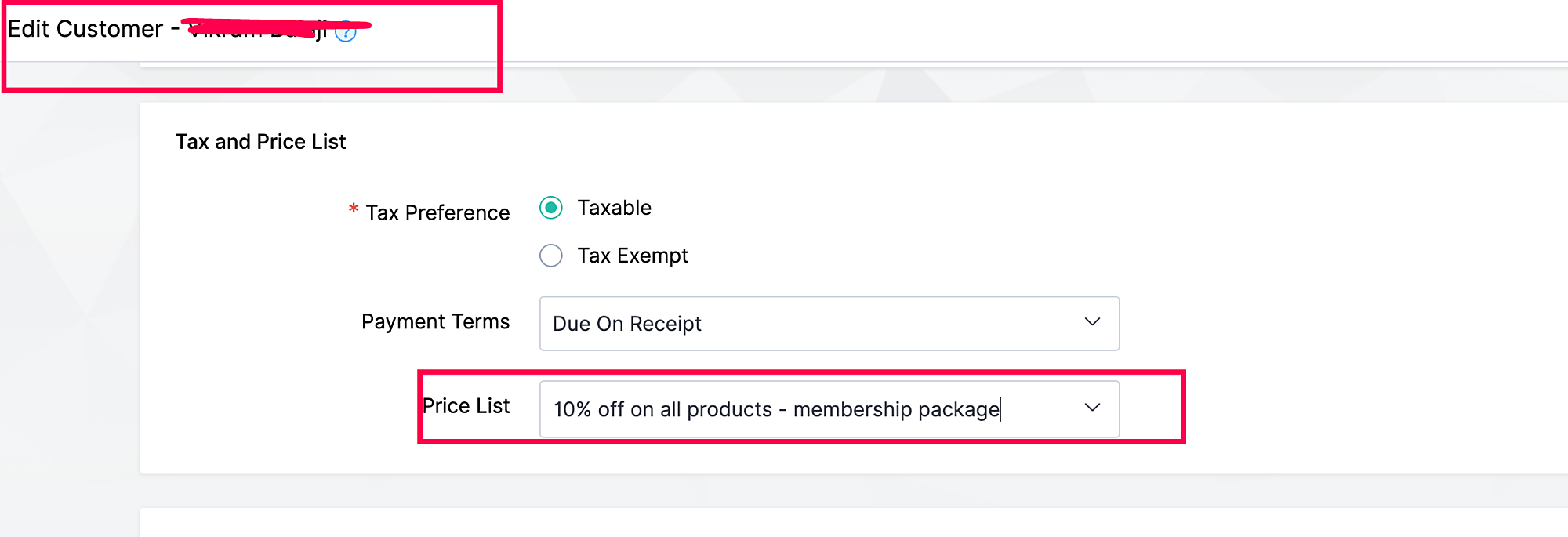Click the help icon beside Edit Customer title

click(346, 32)
